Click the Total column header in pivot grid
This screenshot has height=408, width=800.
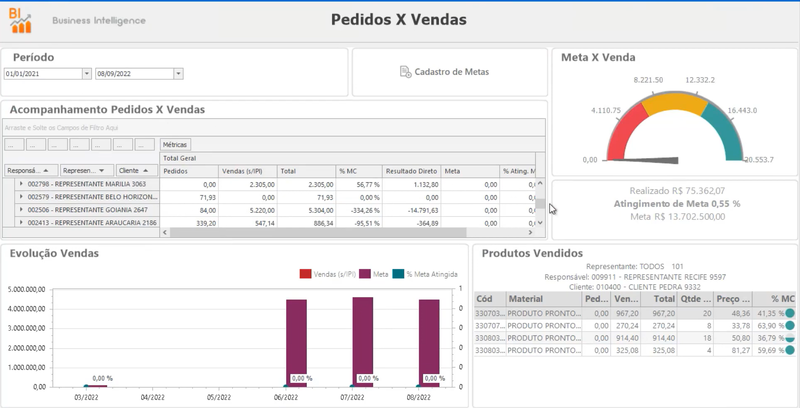pyautogui.click(x=306, y=171)
